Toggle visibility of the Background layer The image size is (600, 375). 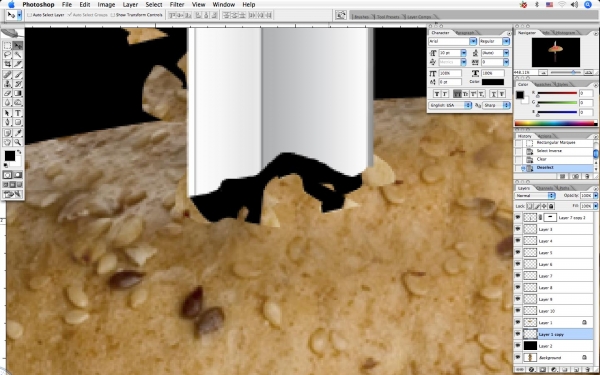pyautogui.click(x=518, y=357)
